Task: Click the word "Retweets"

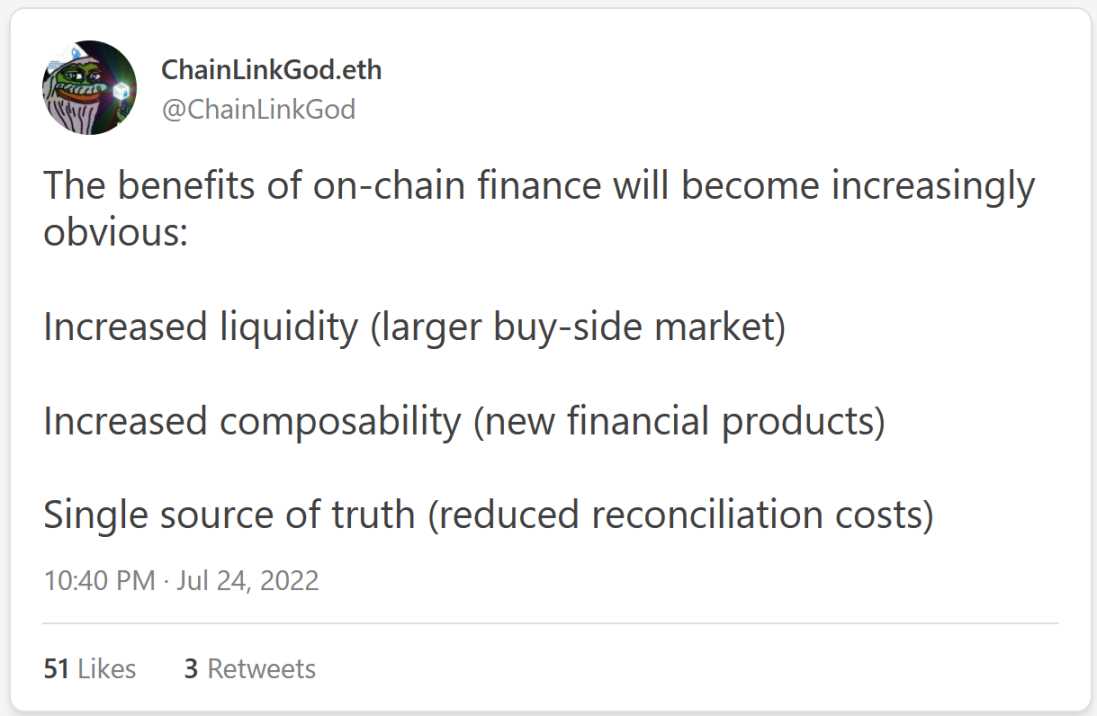Action: (261, 668)
